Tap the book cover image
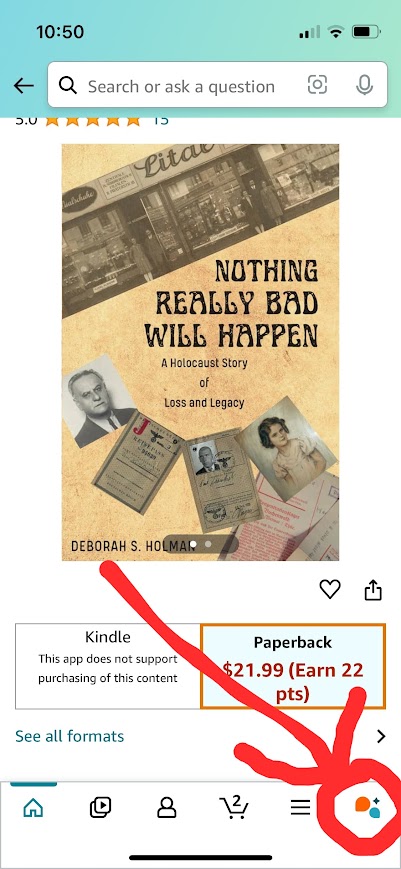The image size is (401, 869). [200, 352]
